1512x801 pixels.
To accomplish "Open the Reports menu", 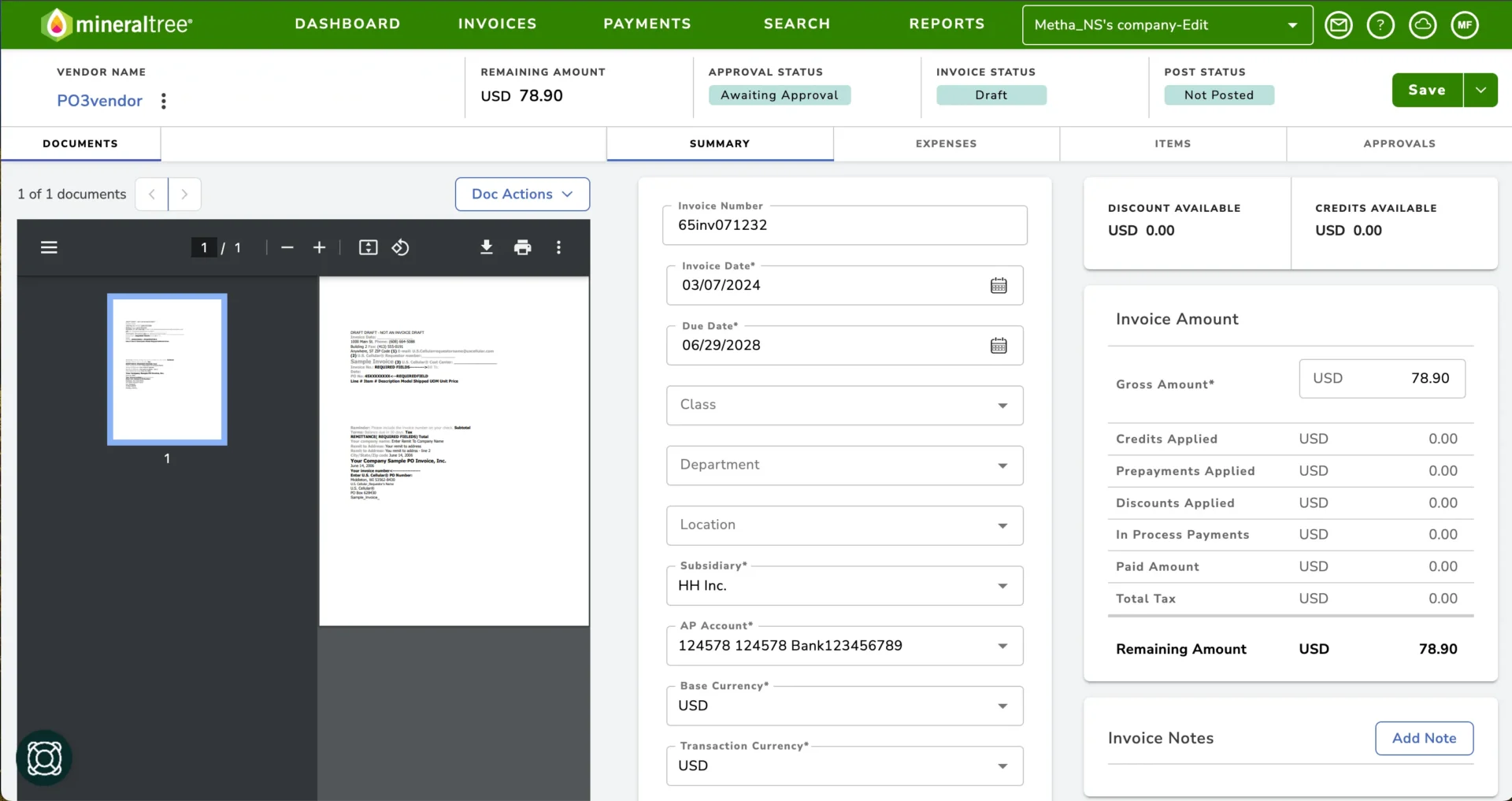I will (947, 24).
